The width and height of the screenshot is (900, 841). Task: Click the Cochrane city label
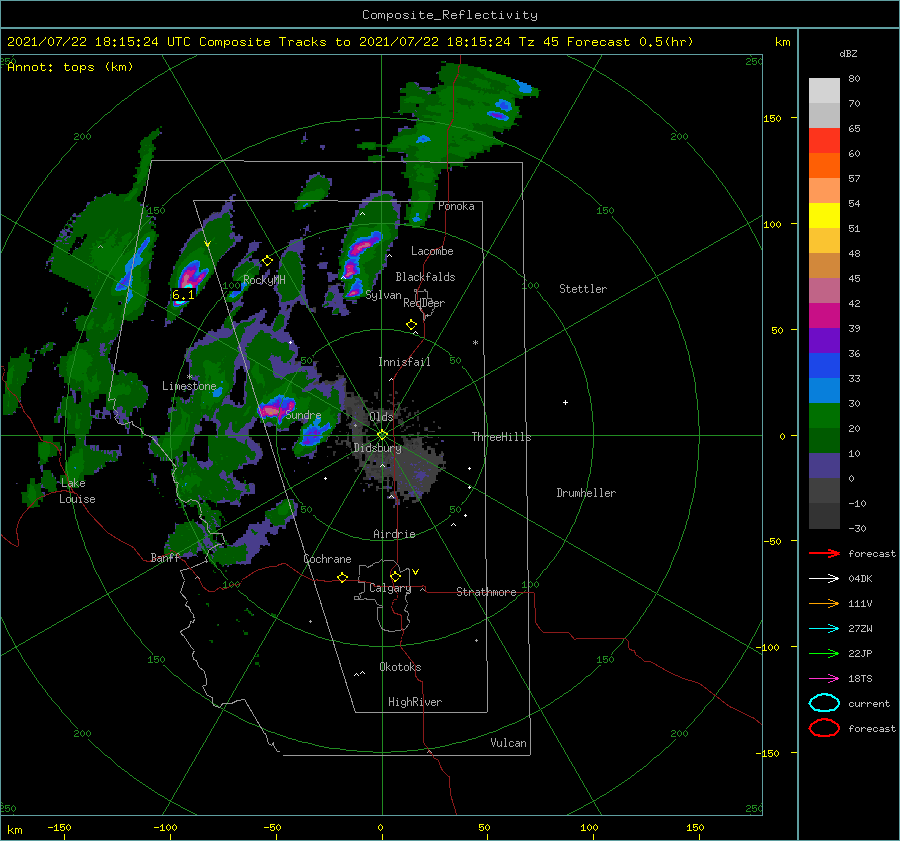coord(327,559)
